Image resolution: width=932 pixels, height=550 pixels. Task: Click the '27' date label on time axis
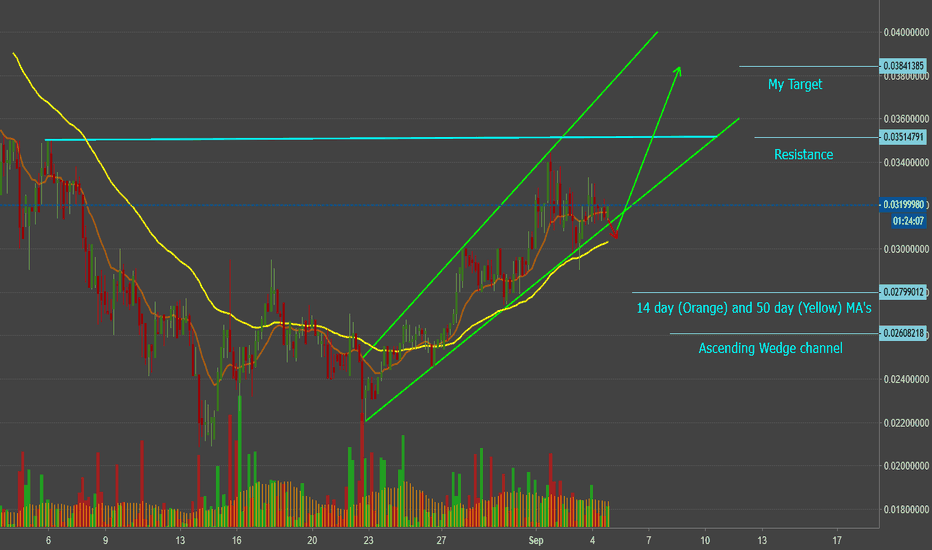point(441,540)
